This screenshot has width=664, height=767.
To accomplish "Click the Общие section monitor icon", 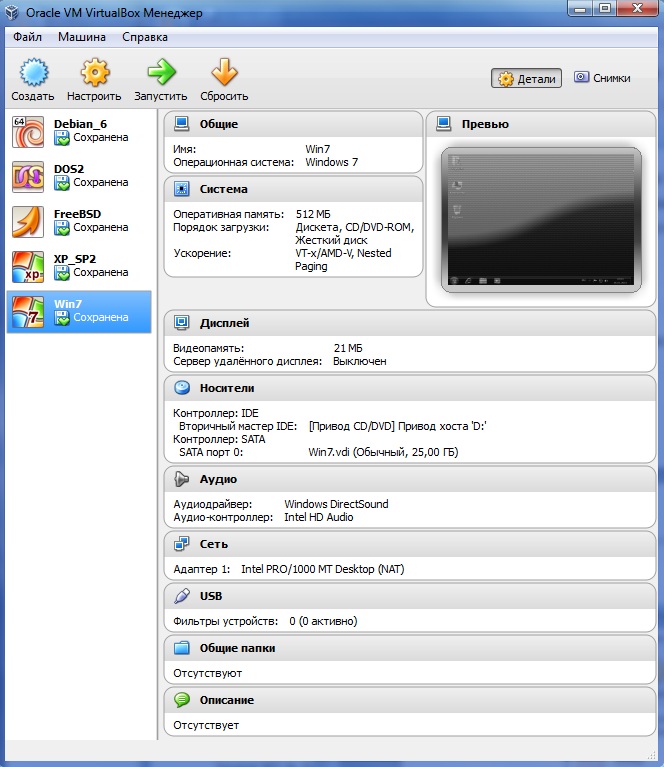I will (182, 124).
